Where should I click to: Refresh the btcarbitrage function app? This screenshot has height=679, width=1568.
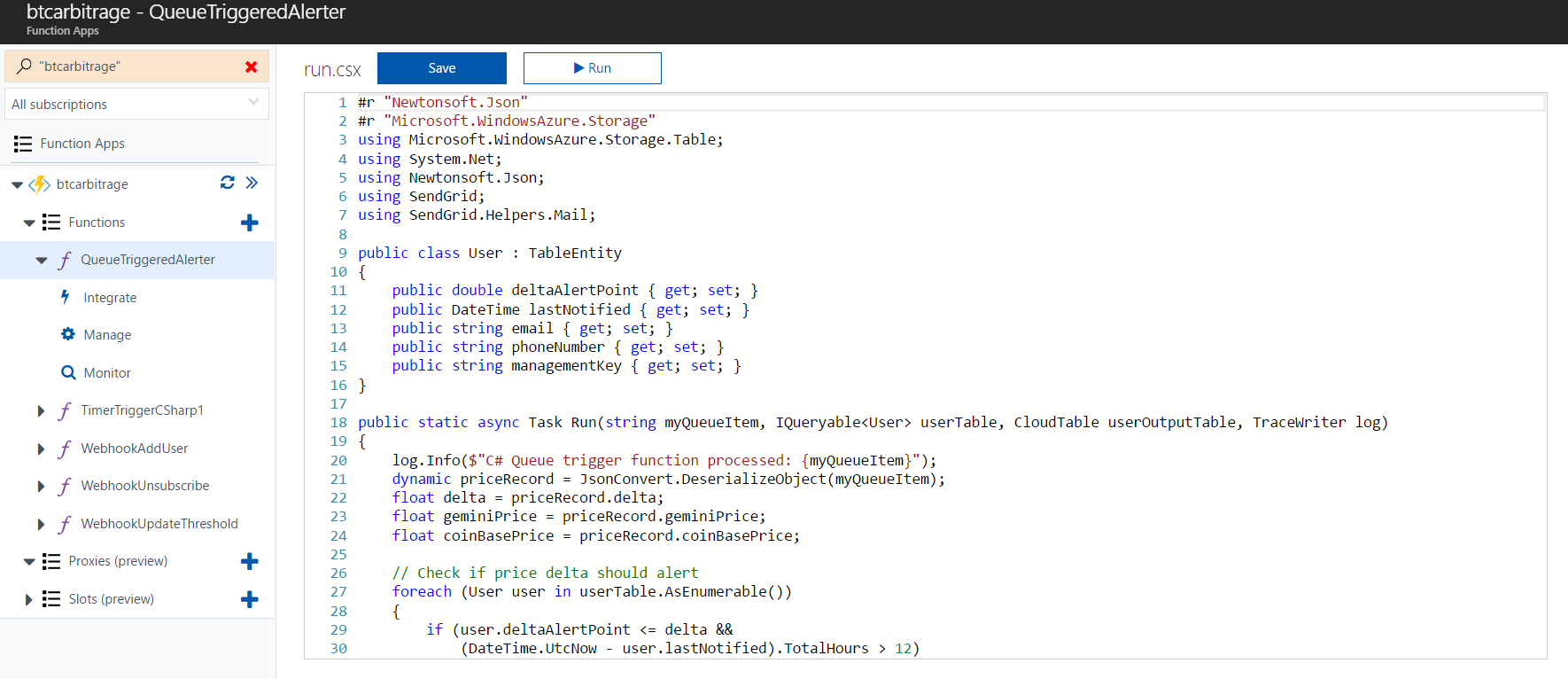(228, 183)
